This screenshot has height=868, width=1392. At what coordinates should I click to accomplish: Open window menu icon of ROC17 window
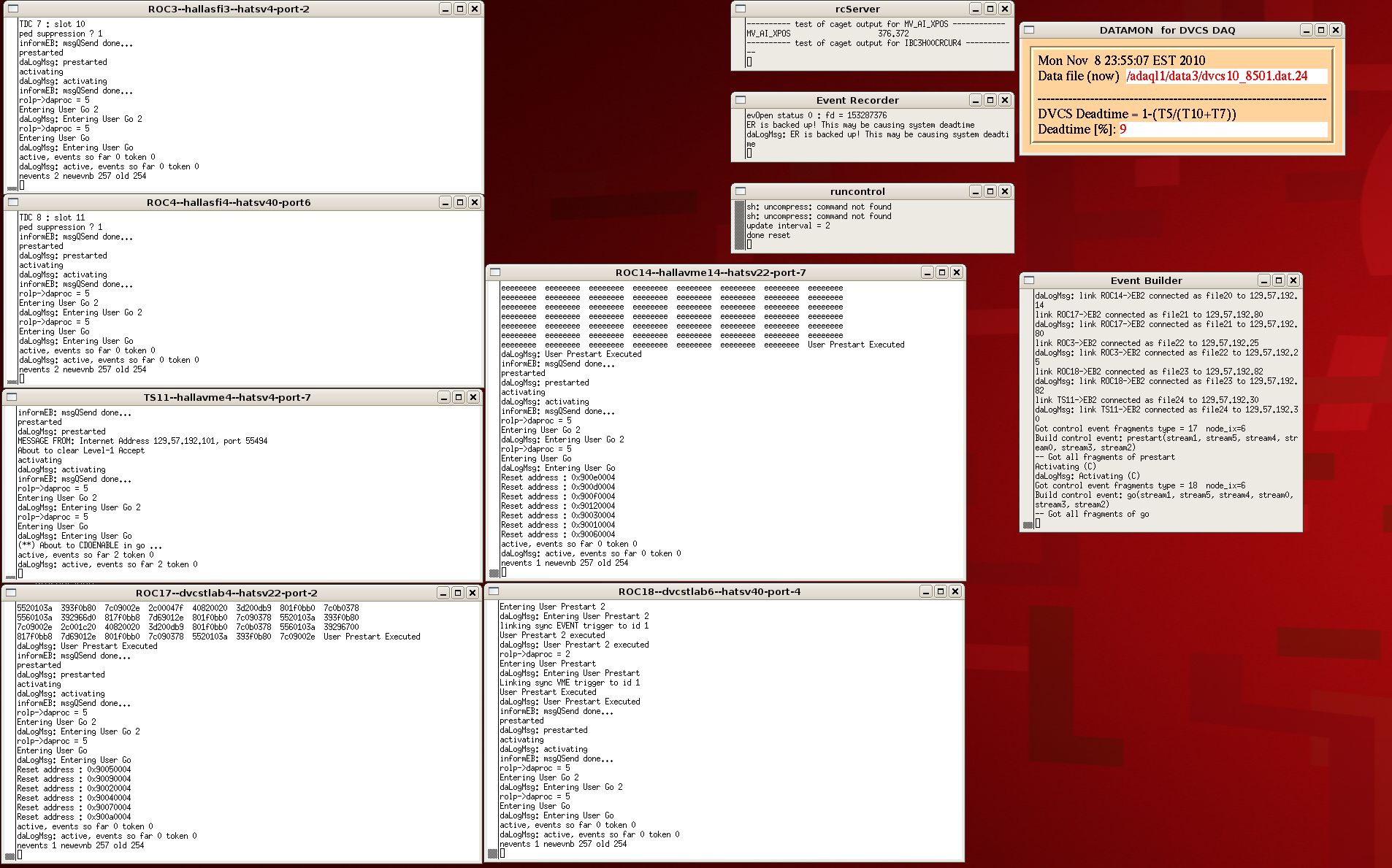(x=11, y=593)
